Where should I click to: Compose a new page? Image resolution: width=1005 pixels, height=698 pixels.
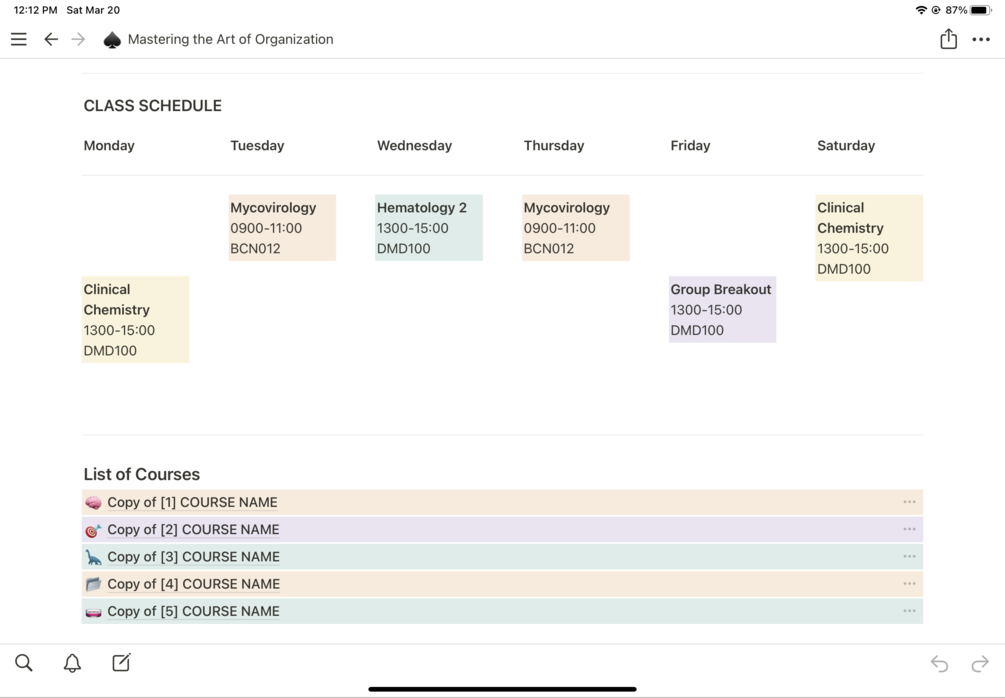point(121,662)
